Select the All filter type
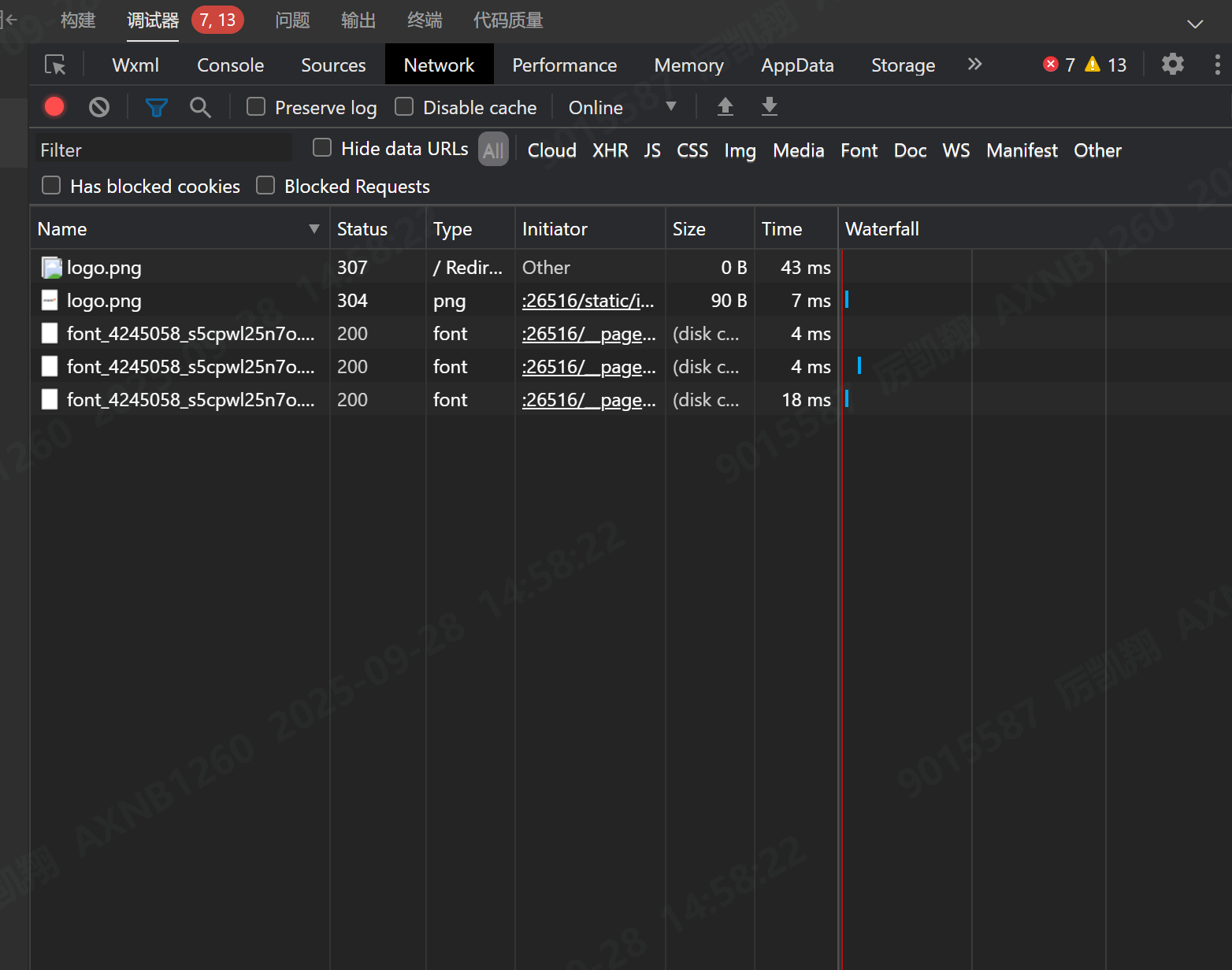This screenshot has width=1232, height=970. (494, 150)
